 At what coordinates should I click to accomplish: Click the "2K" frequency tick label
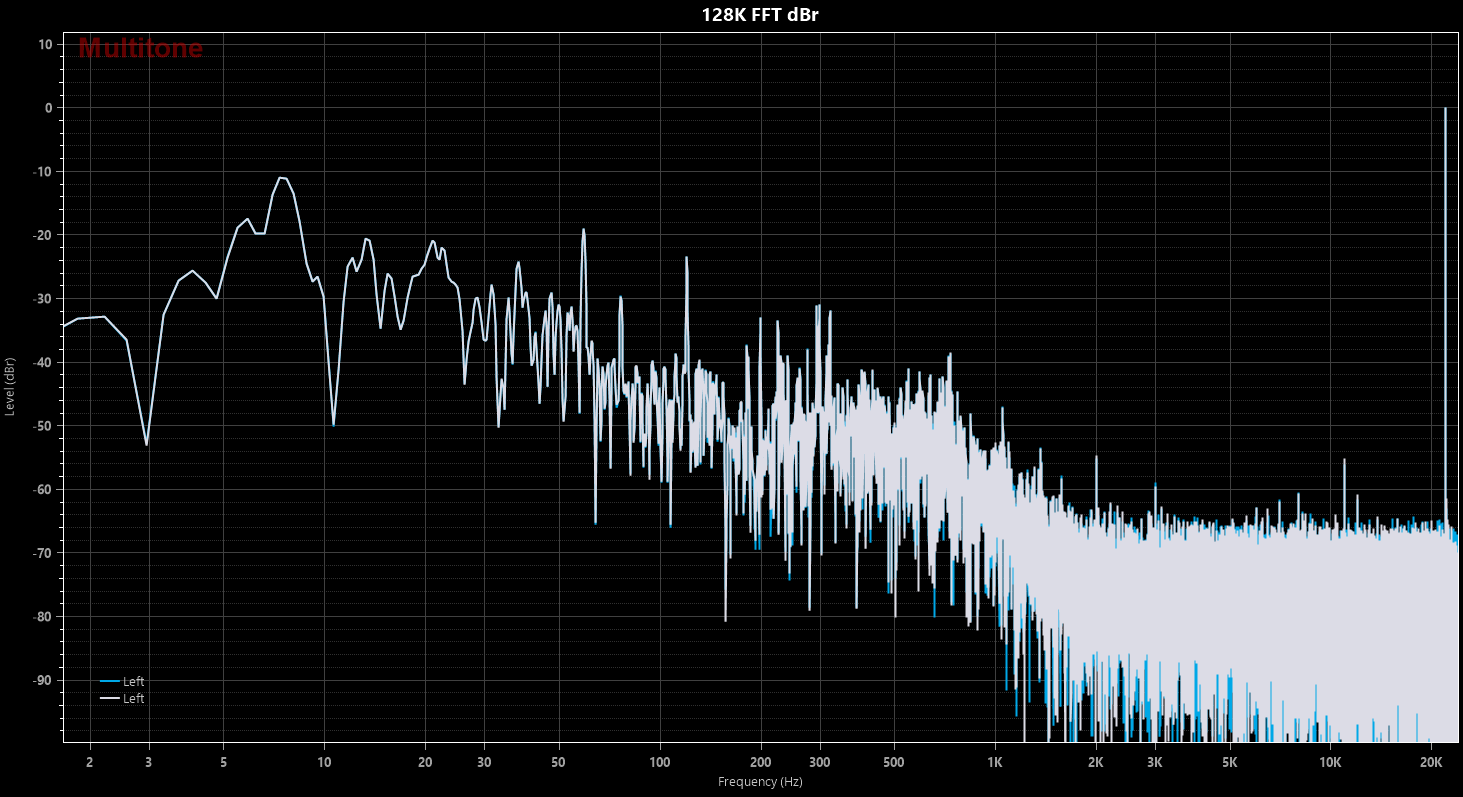tap(1096, 762)
